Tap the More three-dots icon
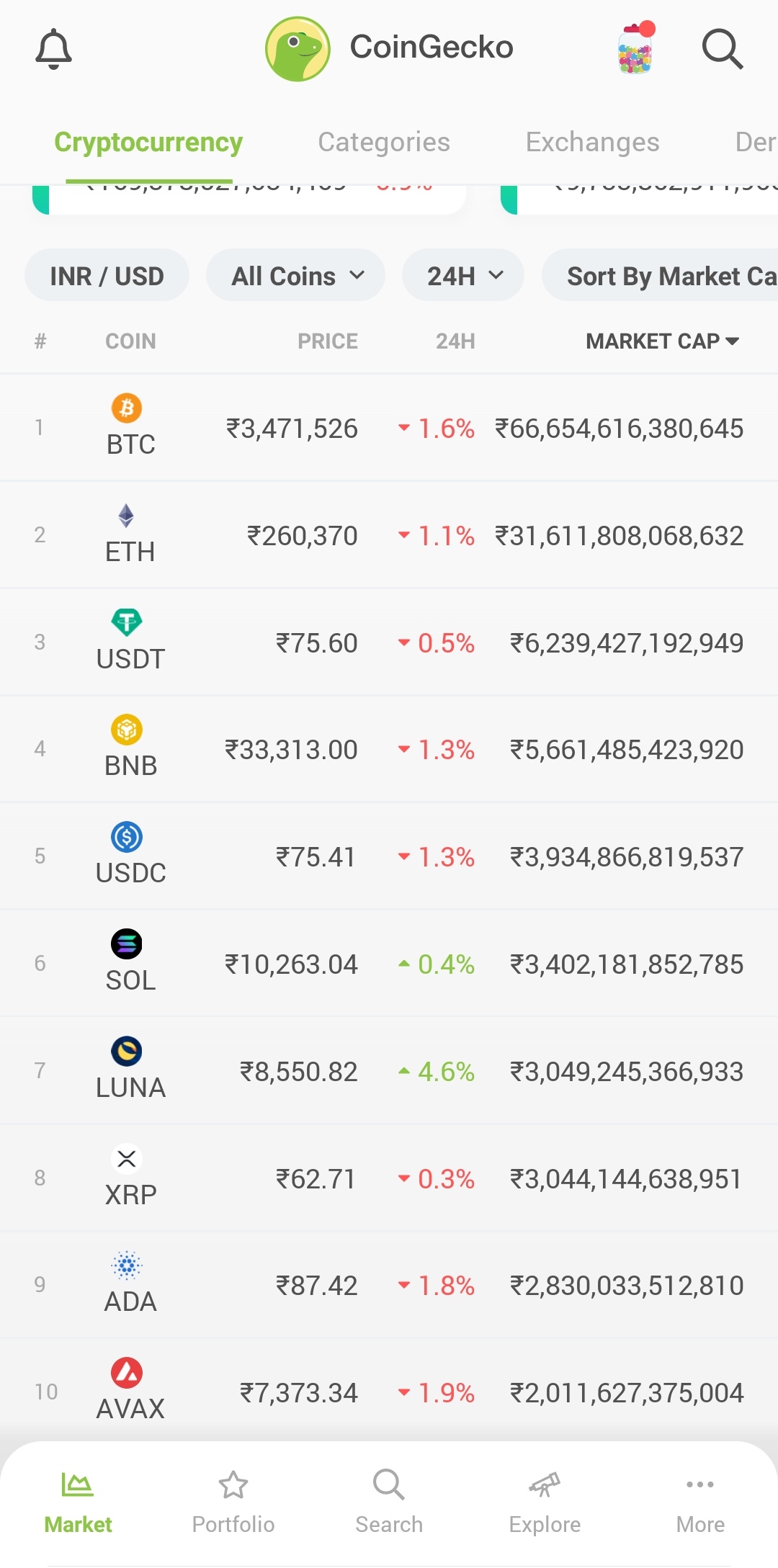The image size is (778, 1568). [700, 1484]
